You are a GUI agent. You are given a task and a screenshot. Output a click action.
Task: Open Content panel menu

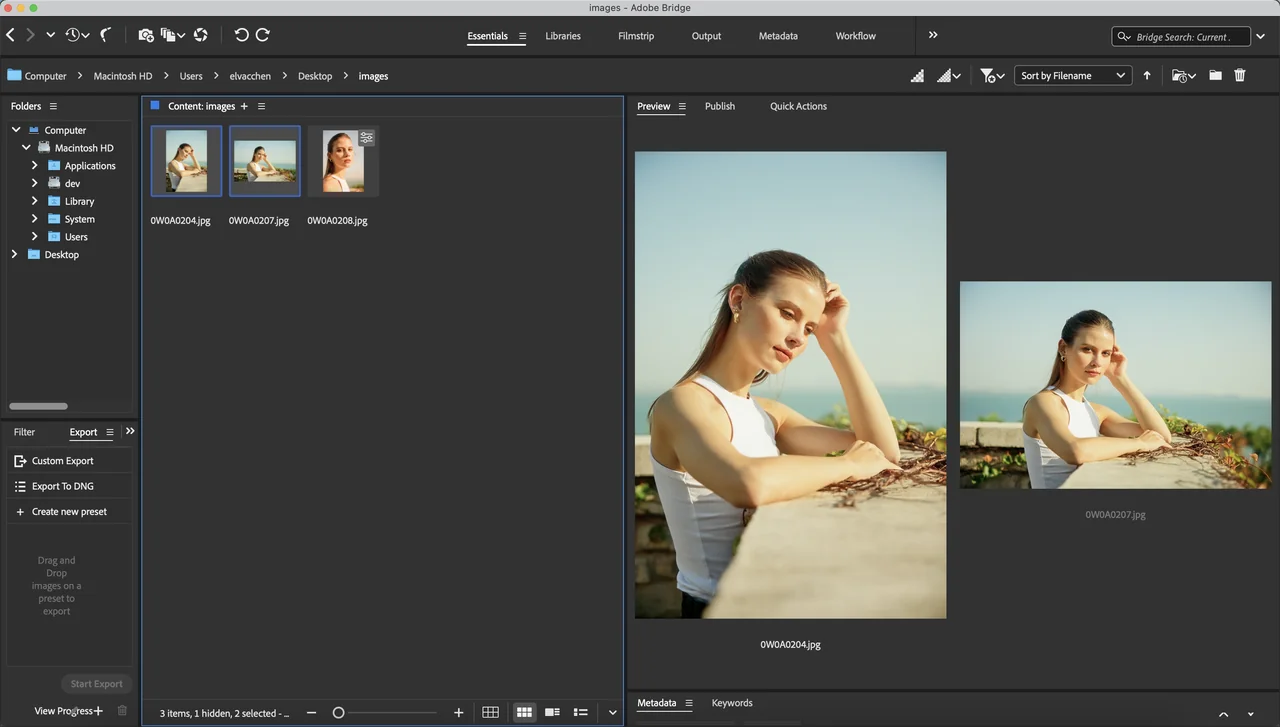pos(261,106)
